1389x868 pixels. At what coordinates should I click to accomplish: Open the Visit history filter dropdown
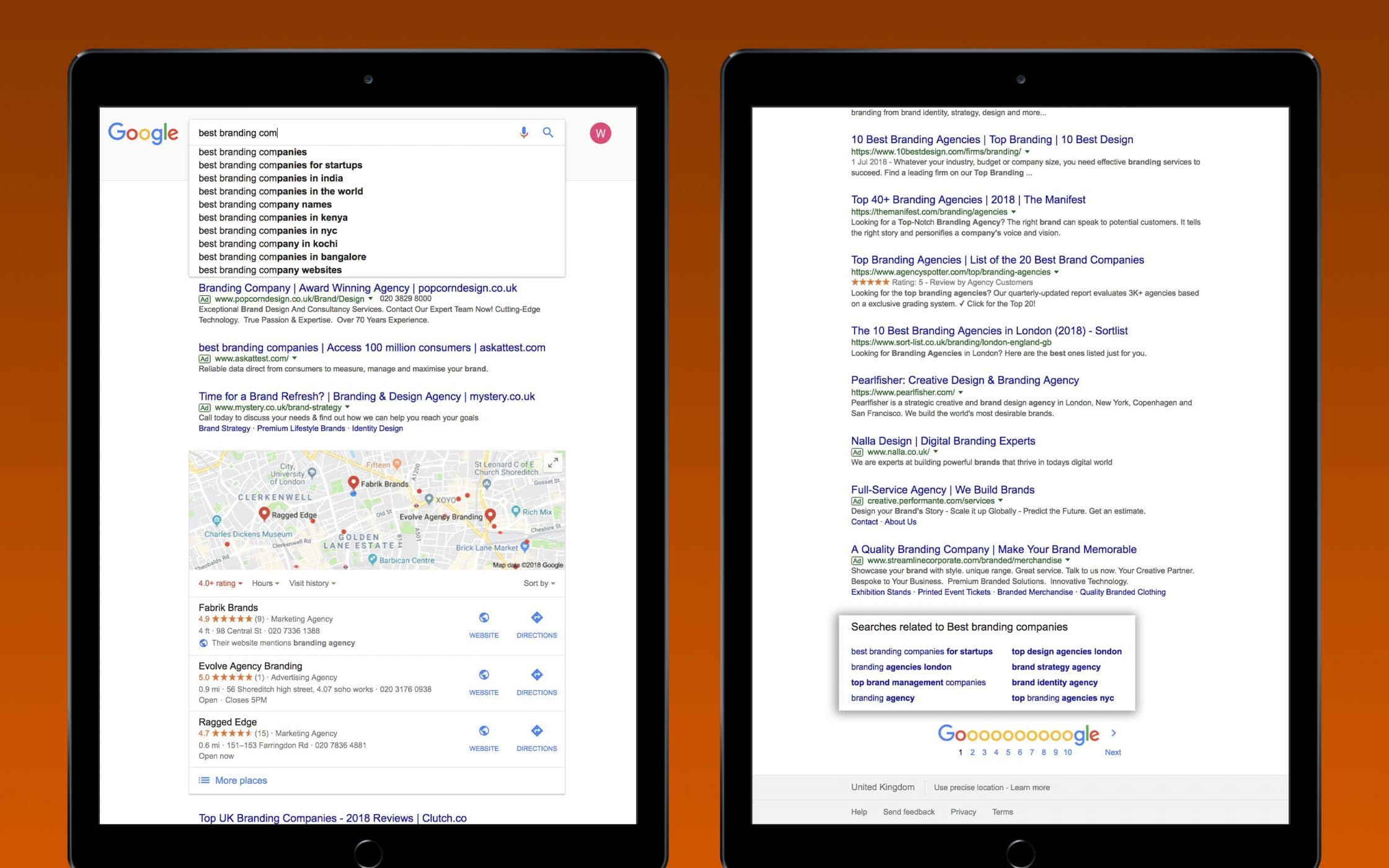pos(313,583)
